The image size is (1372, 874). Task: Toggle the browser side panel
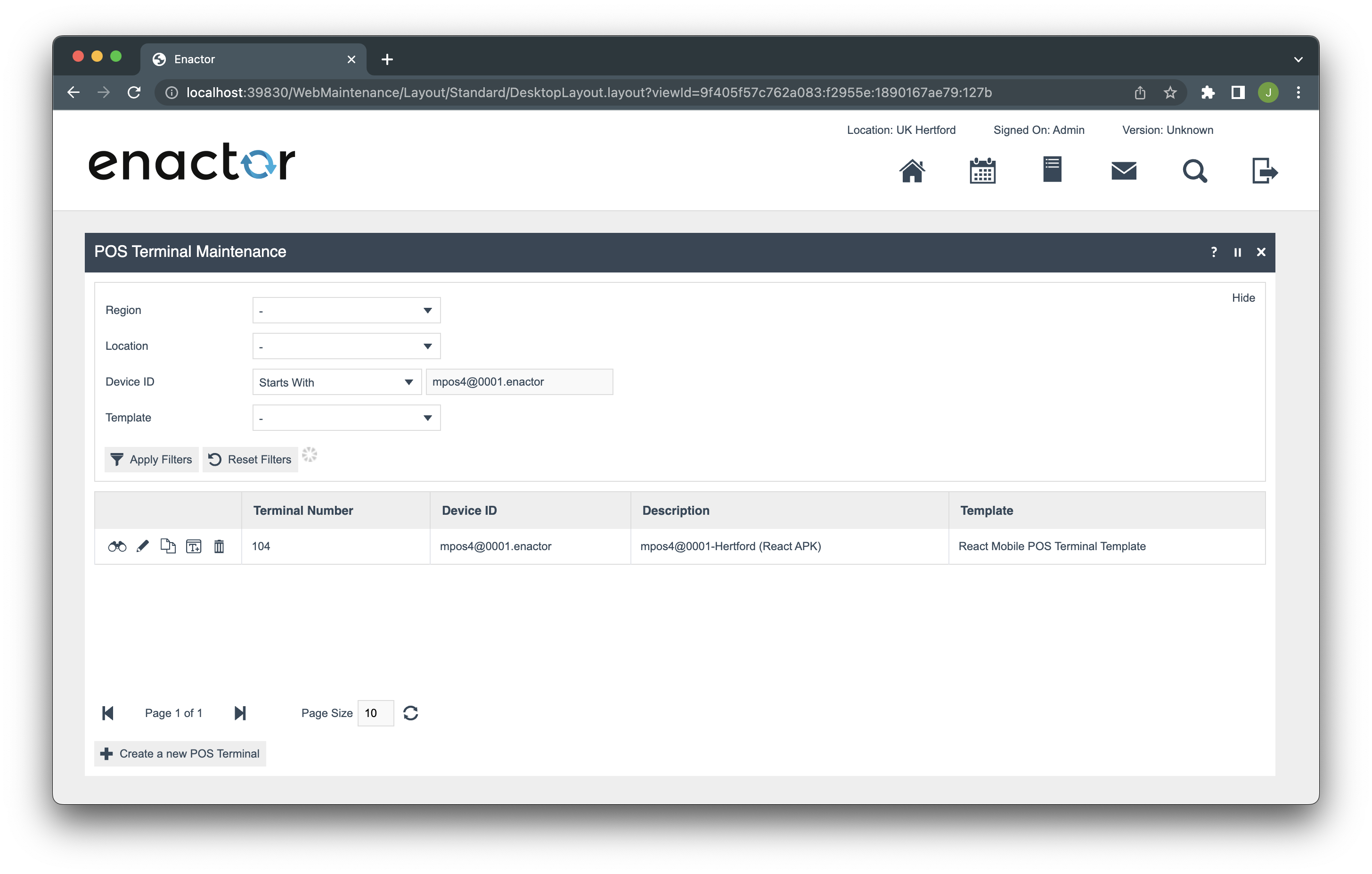1238,92
